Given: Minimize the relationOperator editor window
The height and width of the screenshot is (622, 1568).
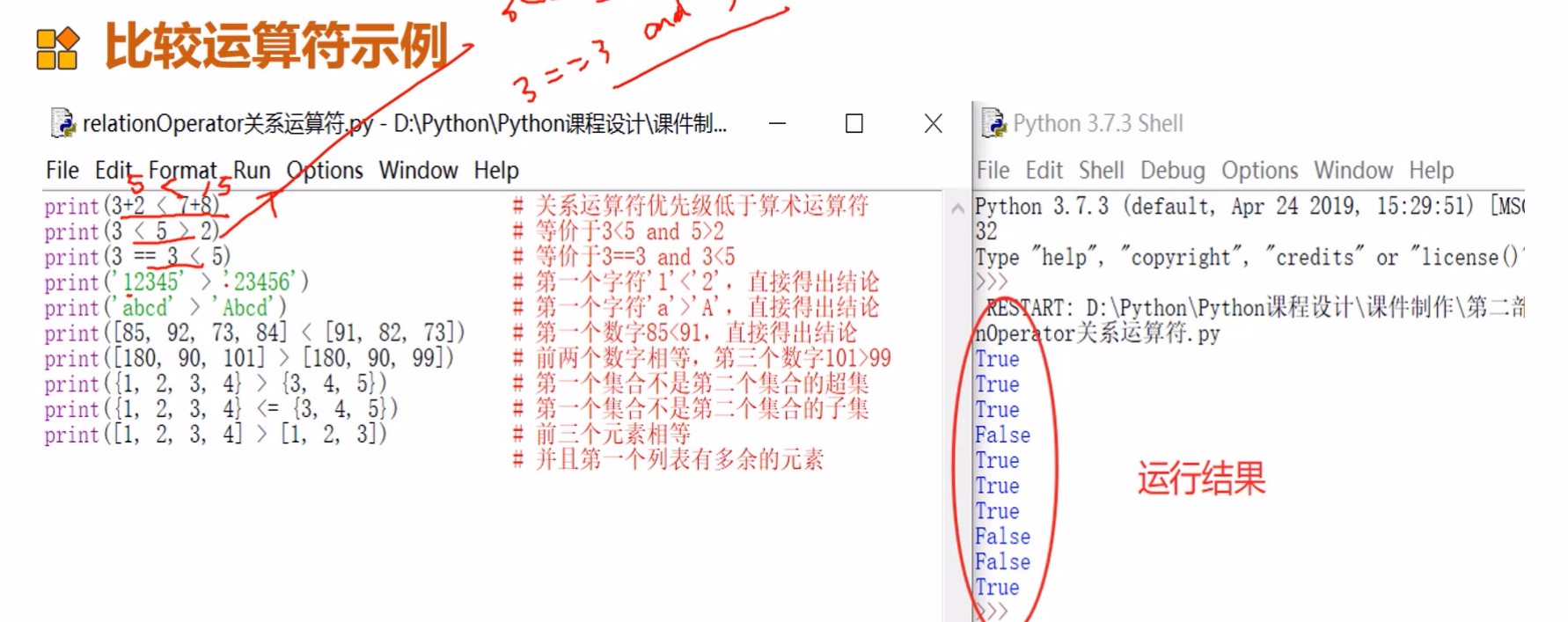Looking at the screenshot, I should coord(777,123).
